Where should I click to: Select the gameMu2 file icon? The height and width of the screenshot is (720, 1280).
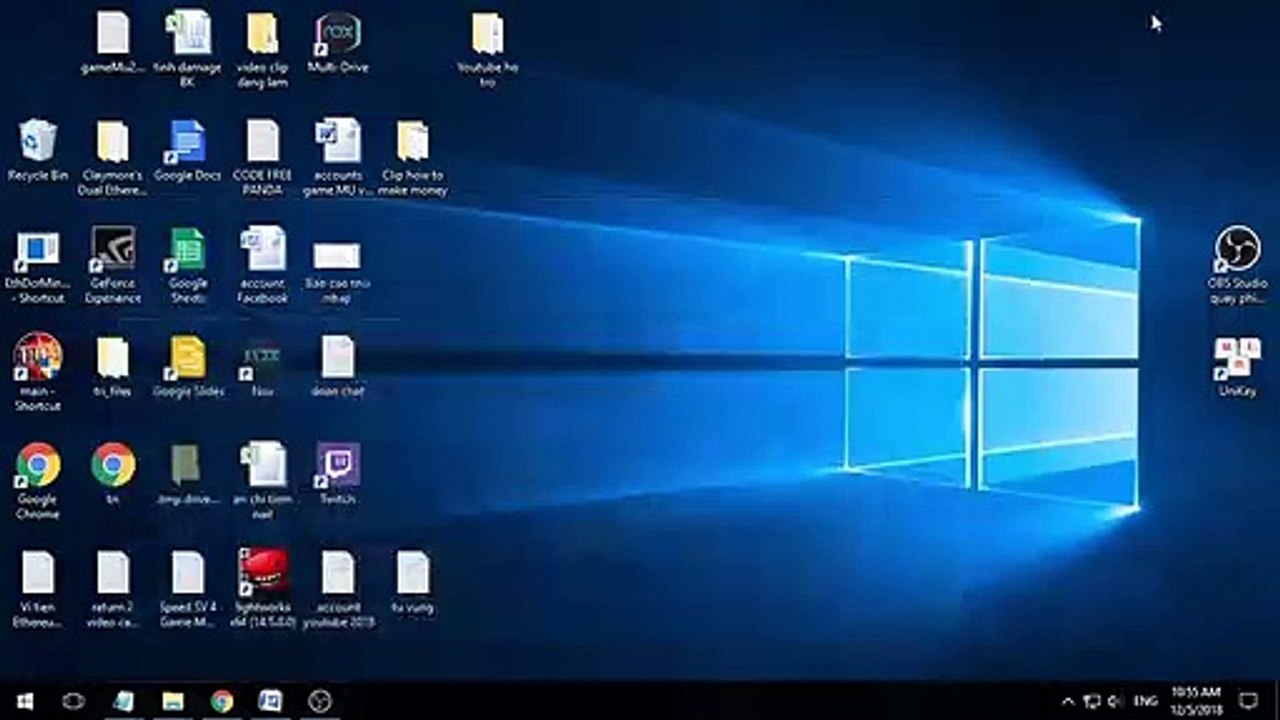pos(113,33)
